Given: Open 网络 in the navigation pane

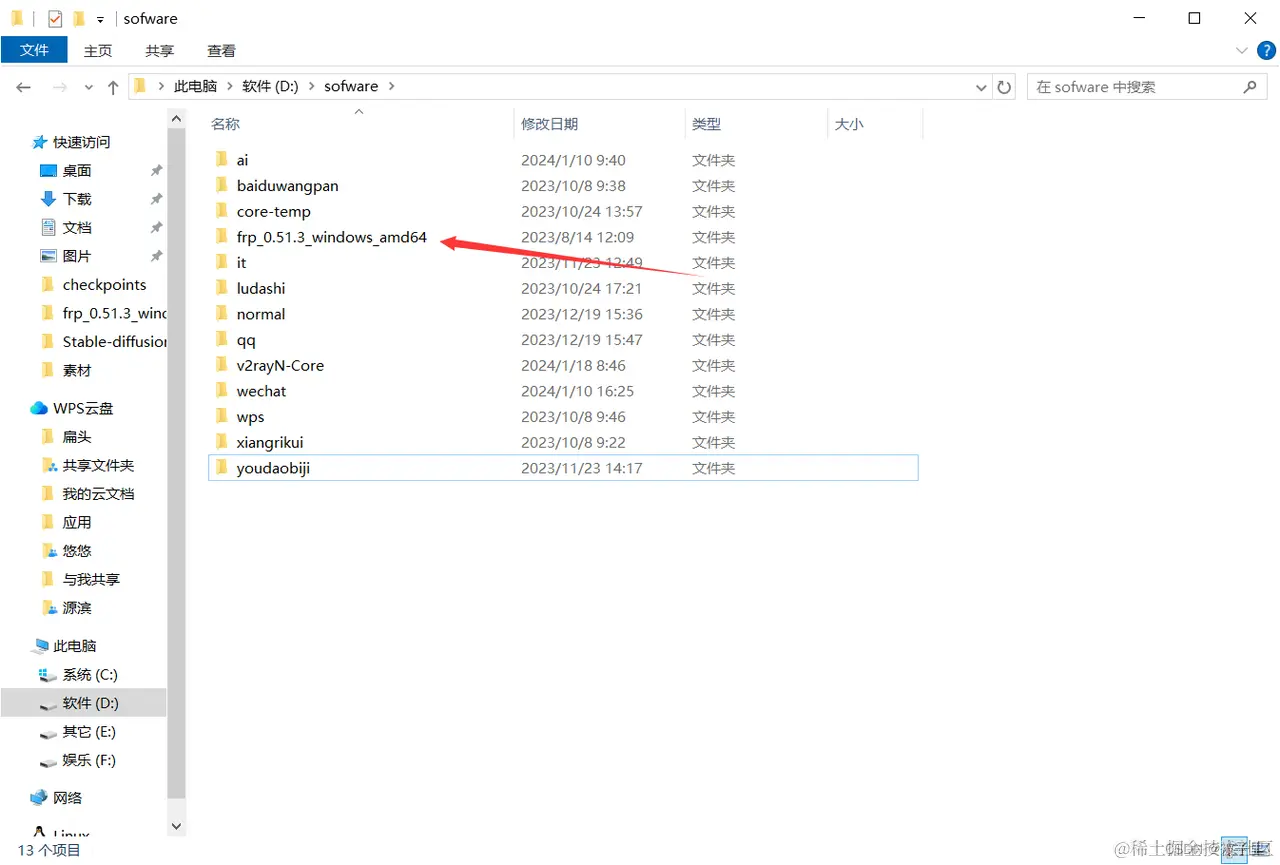Looking at the screenshot, I should (68, 798).
